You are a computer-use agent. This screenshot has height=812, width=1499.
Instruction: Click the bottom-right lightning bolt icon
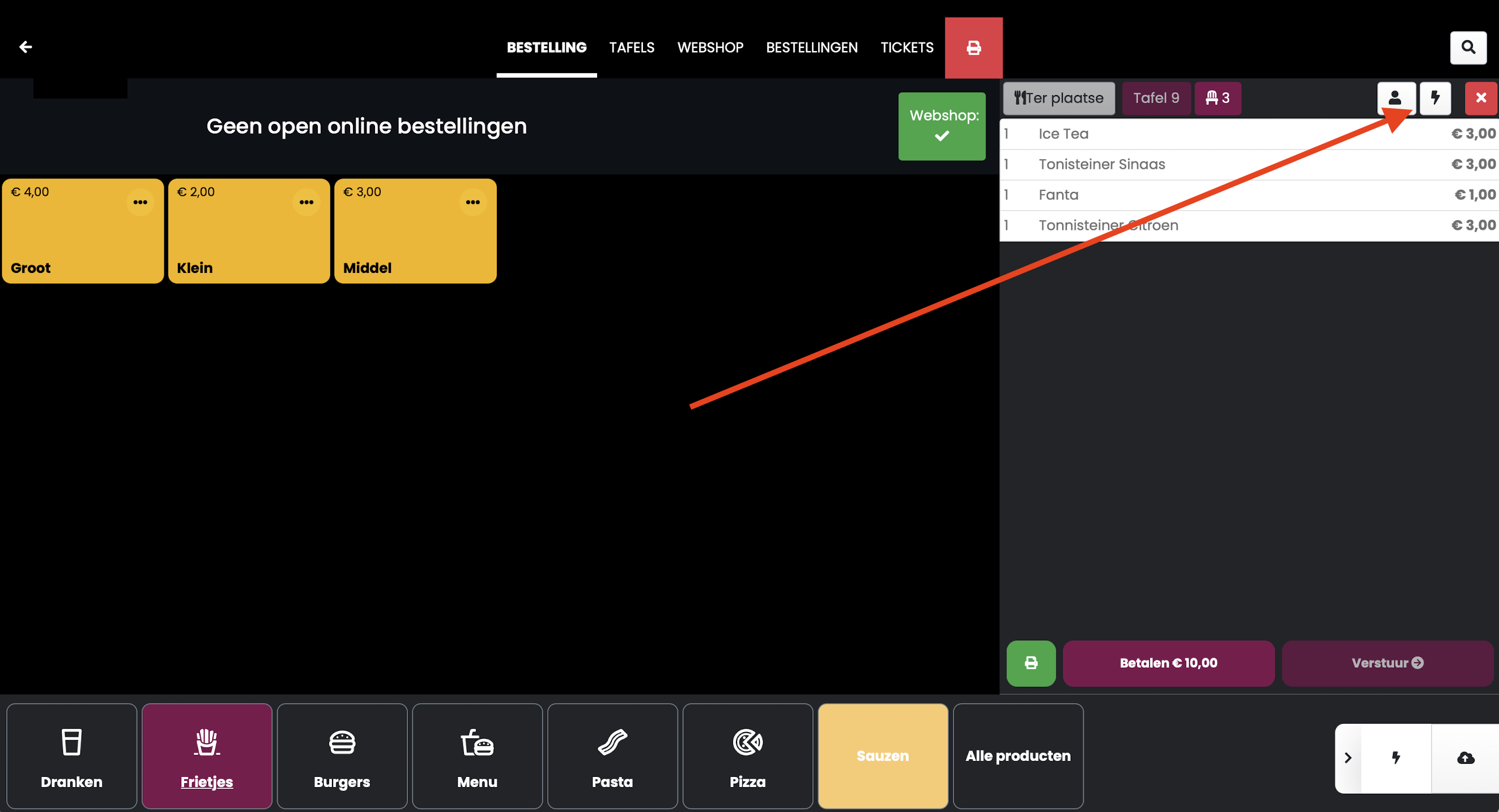(1396, 757)
